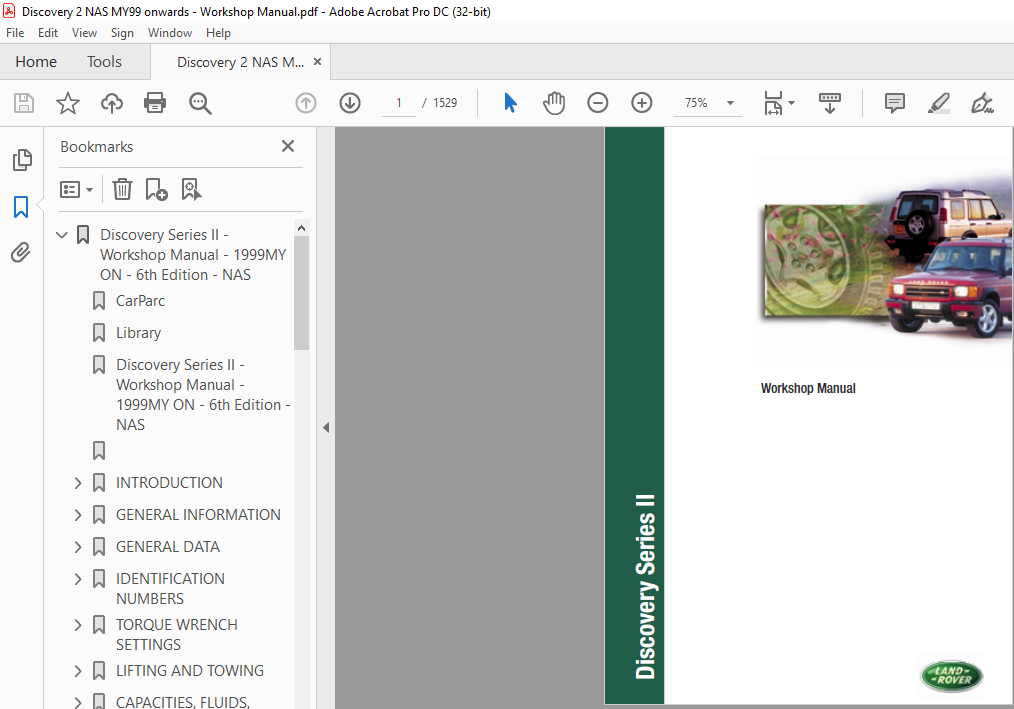Image resolution: width=1014 pixels, height=709 pixels.
Task: Expand the INTRODUCTION bookmark
Action: click(x=78, y=483)
